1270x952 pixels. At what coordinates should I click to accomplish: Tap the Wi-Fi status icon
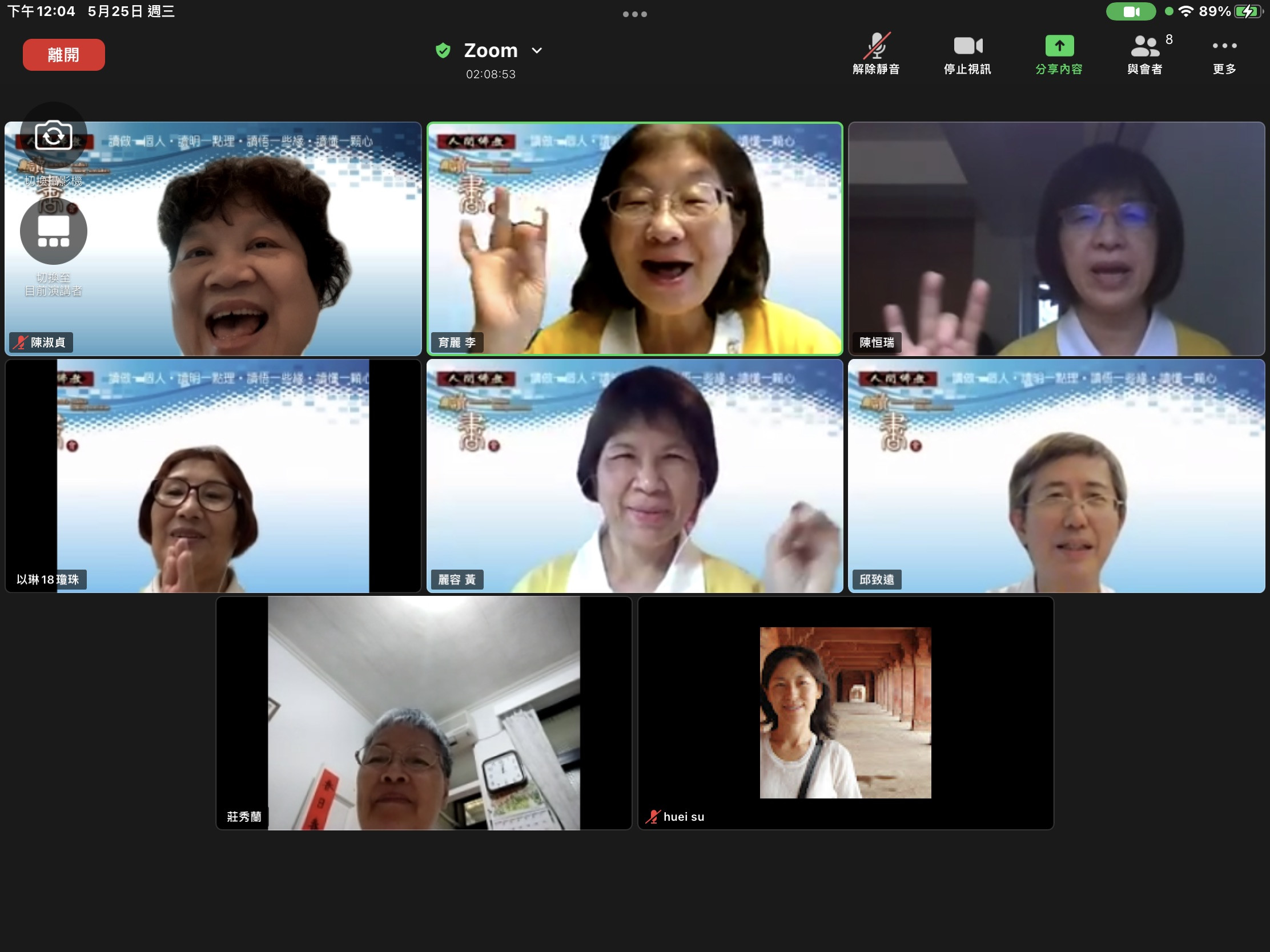pyautogui.click(x=1185, y=11)
